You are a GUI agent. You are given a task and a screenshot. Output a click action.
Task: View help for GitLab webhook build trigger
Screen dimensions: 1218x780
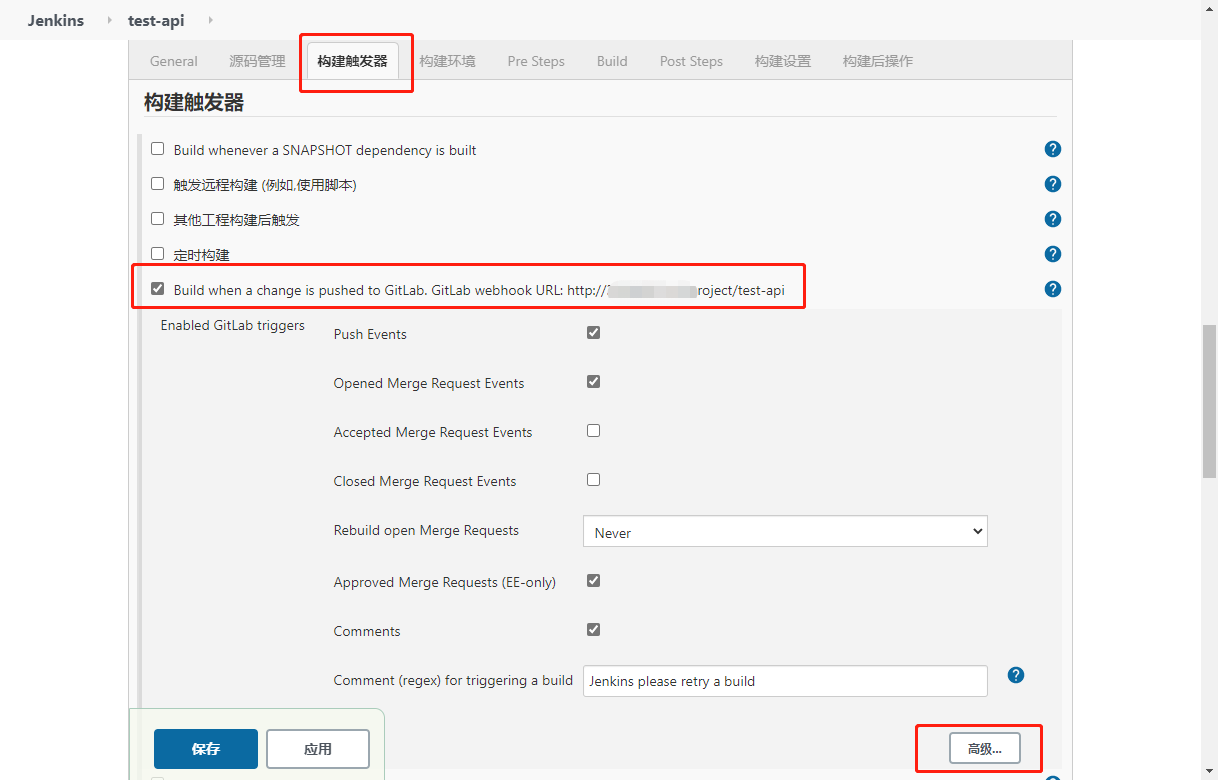point(1052,289)
